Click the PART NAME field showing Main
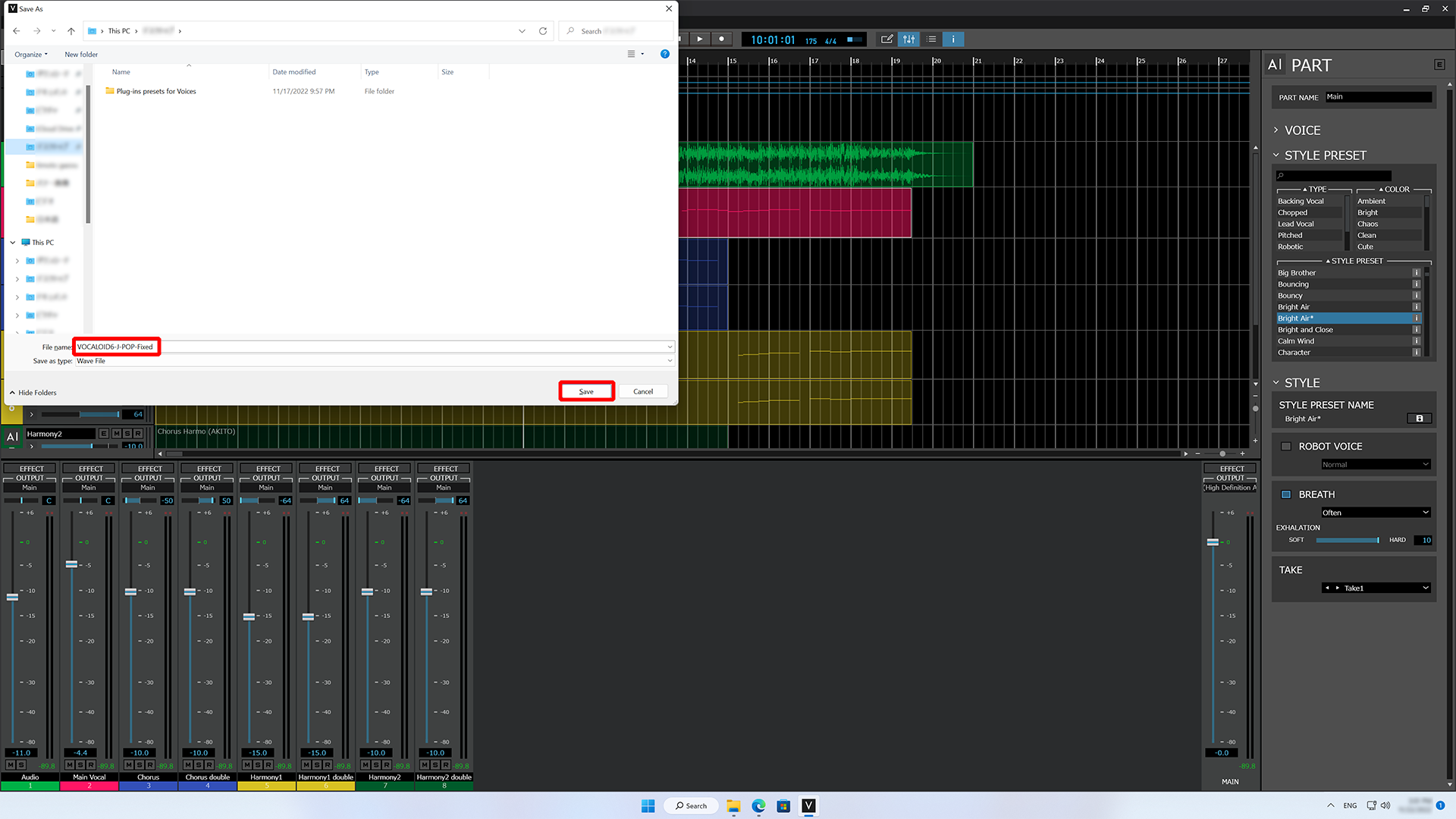This screenshot has width=1456, height=819. (1378, 97)
